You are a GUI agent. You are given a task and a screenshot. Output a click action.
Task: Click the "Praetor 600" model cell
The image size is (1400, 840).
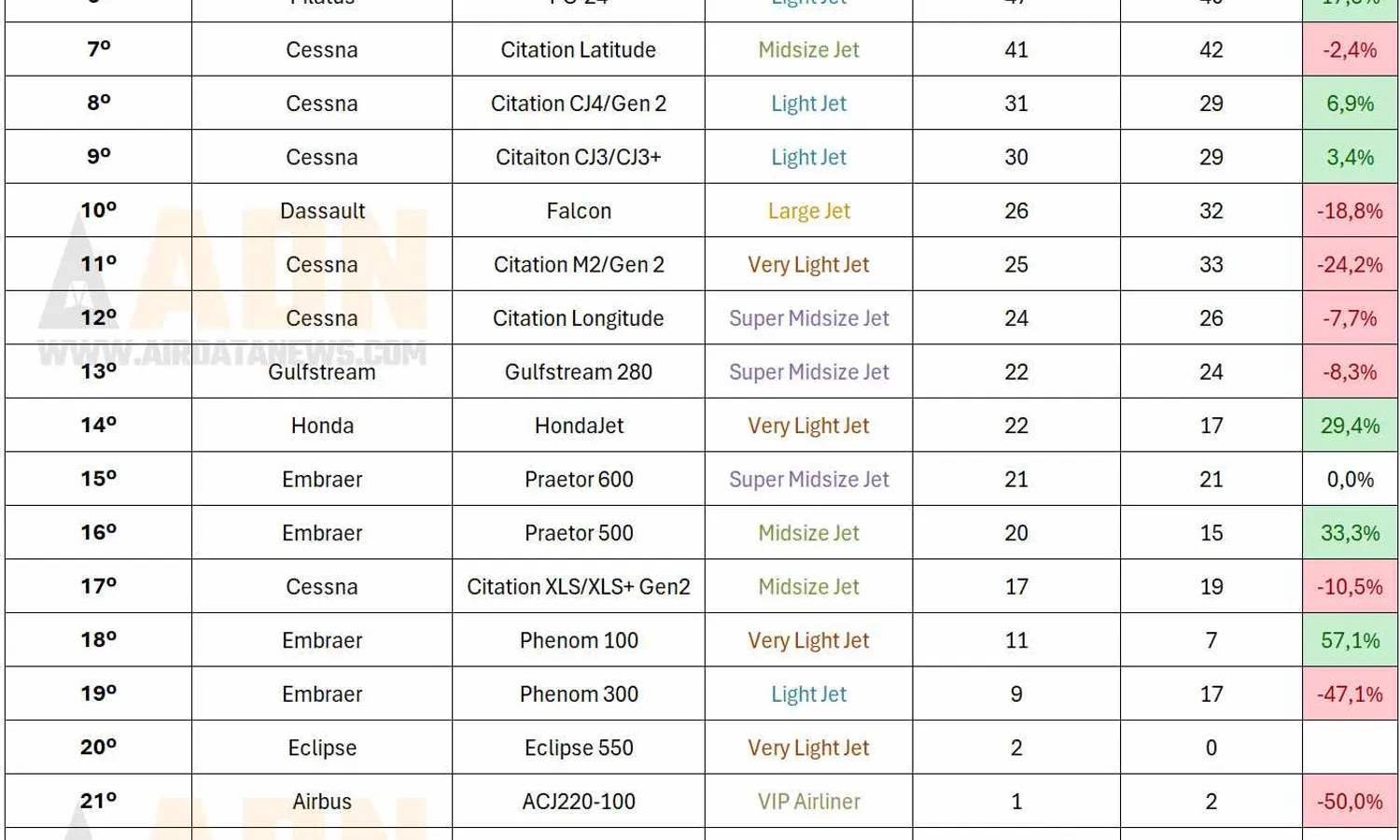coord(579,480)
